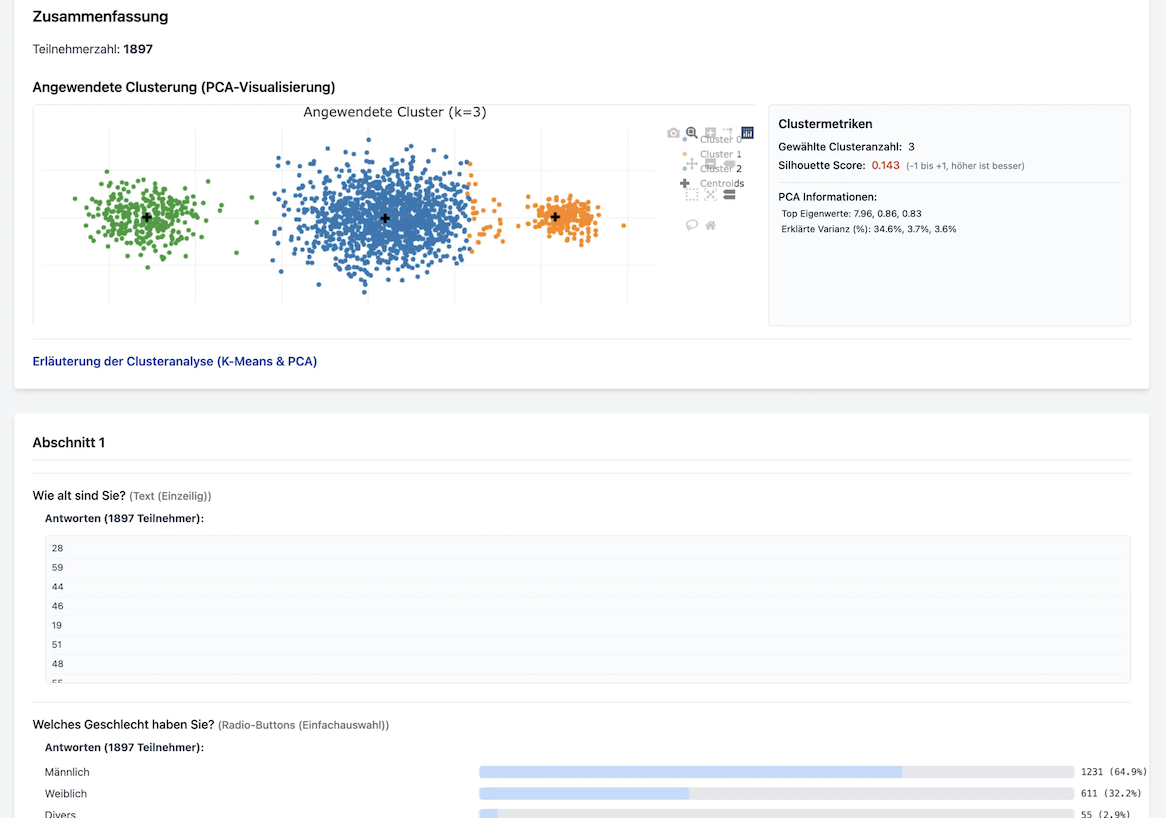Click the zoom-out minus icon in modebar
This screenshot has width=1166, height=818.
[710, 163]
